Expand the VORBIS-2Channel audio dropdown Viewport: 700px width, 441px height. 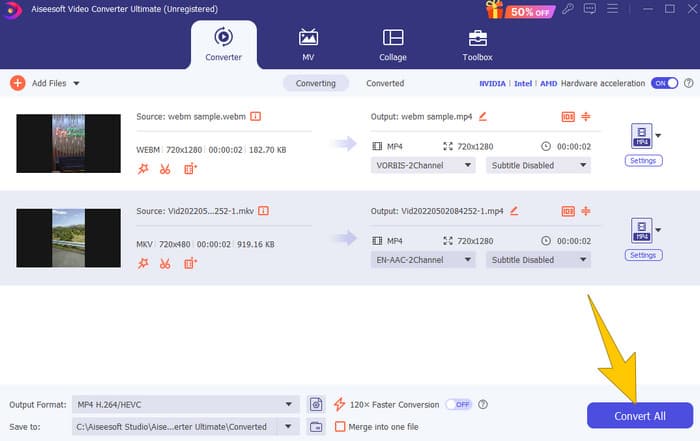424,165
